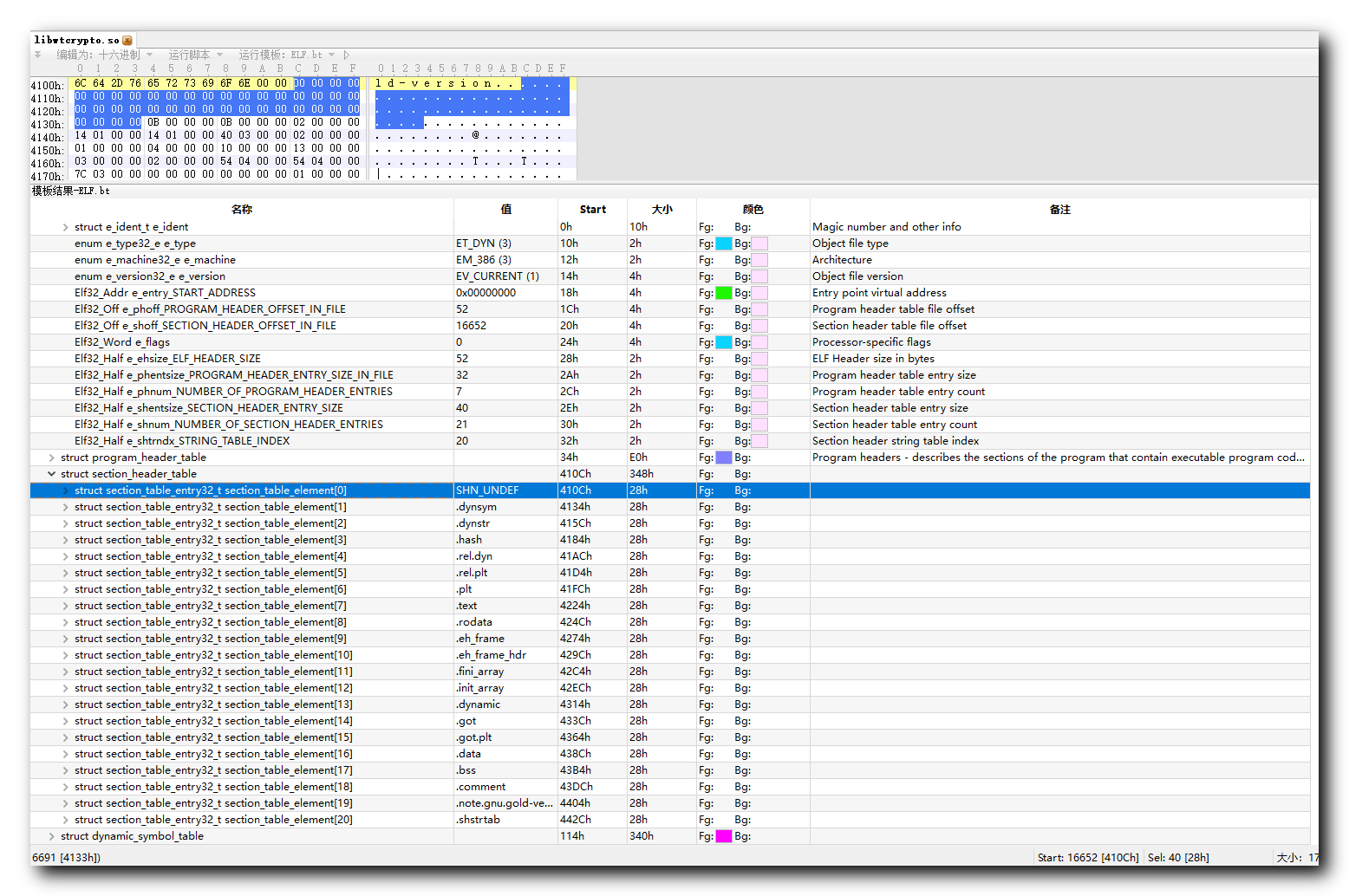Open the 编辑为: 十六进制 dropdown
Screen dimensions: 1349x896
click(x=105, y=55)
